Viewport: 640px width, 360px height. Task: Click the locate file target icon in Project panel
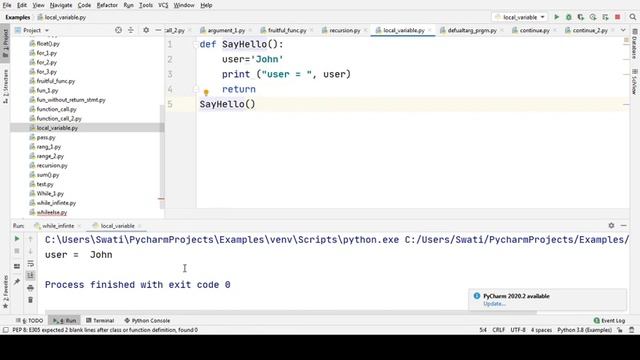coord(118,30)
